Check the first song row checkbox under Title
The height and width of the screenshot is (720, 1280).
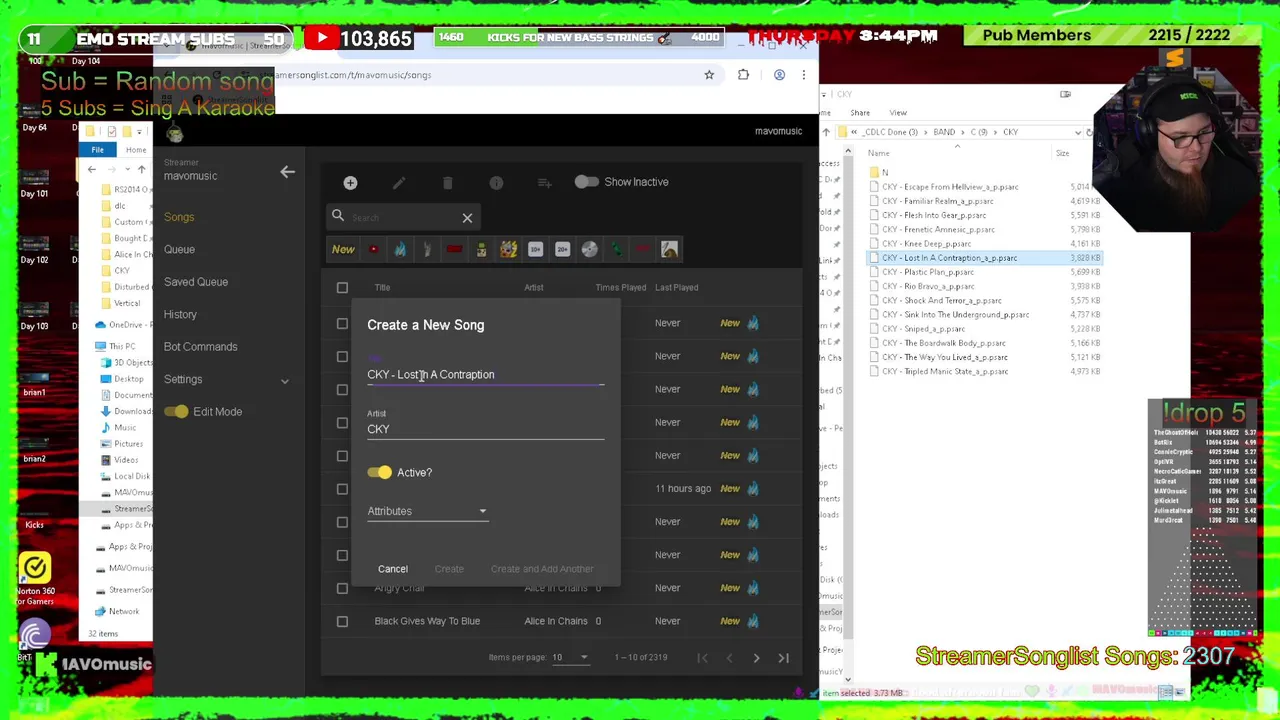(342, 323)
